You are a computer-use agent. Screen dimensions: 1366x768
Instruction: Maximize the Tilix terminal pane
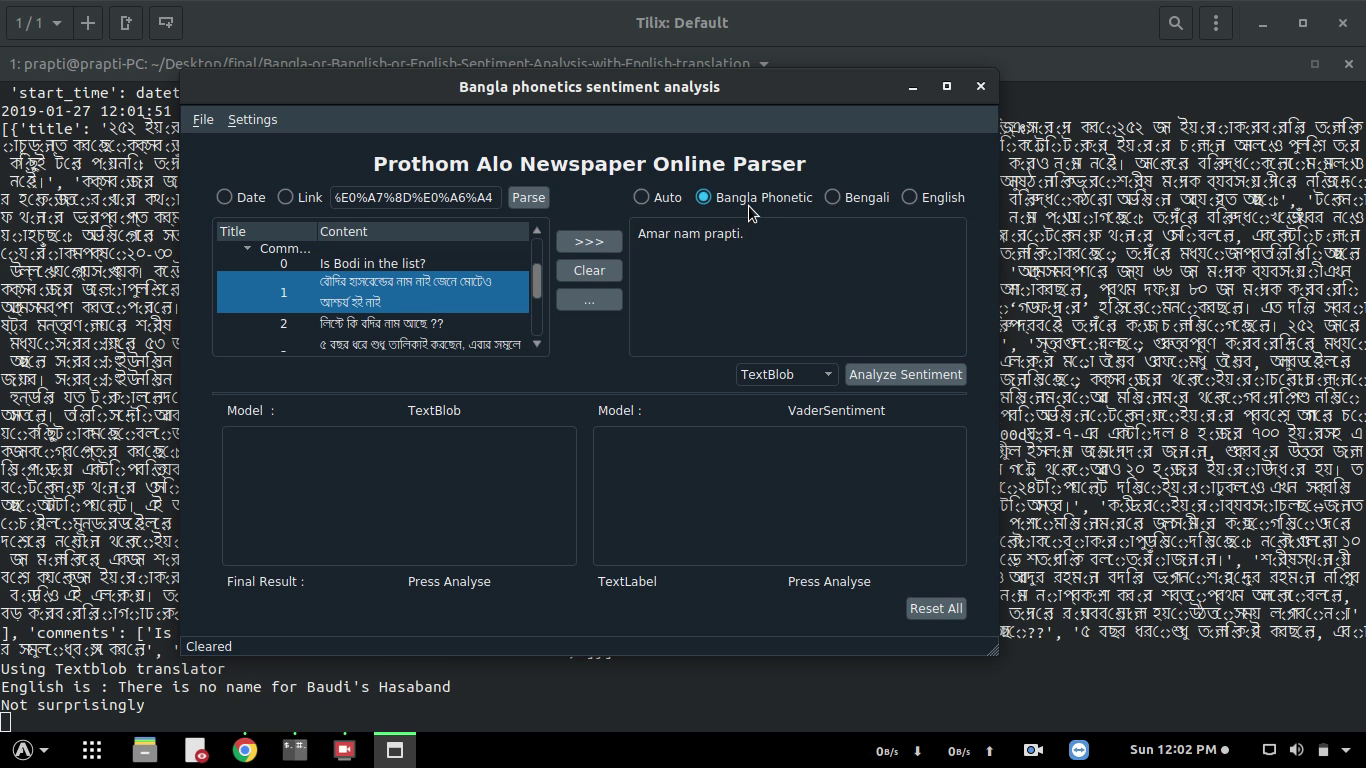click(1315, 64)
